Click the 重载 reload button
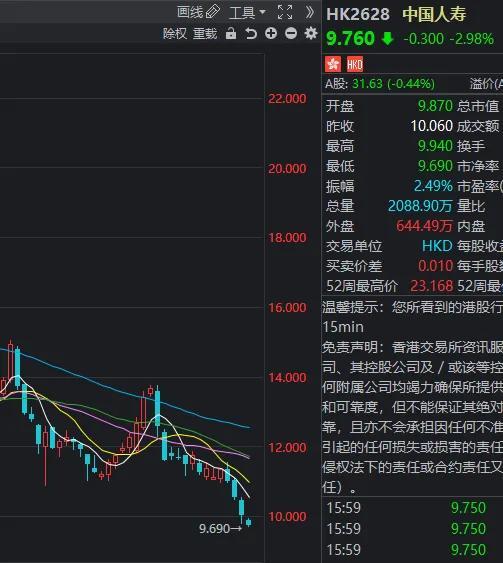The width and height of the screenshot is (503, 563). (205, 34)
